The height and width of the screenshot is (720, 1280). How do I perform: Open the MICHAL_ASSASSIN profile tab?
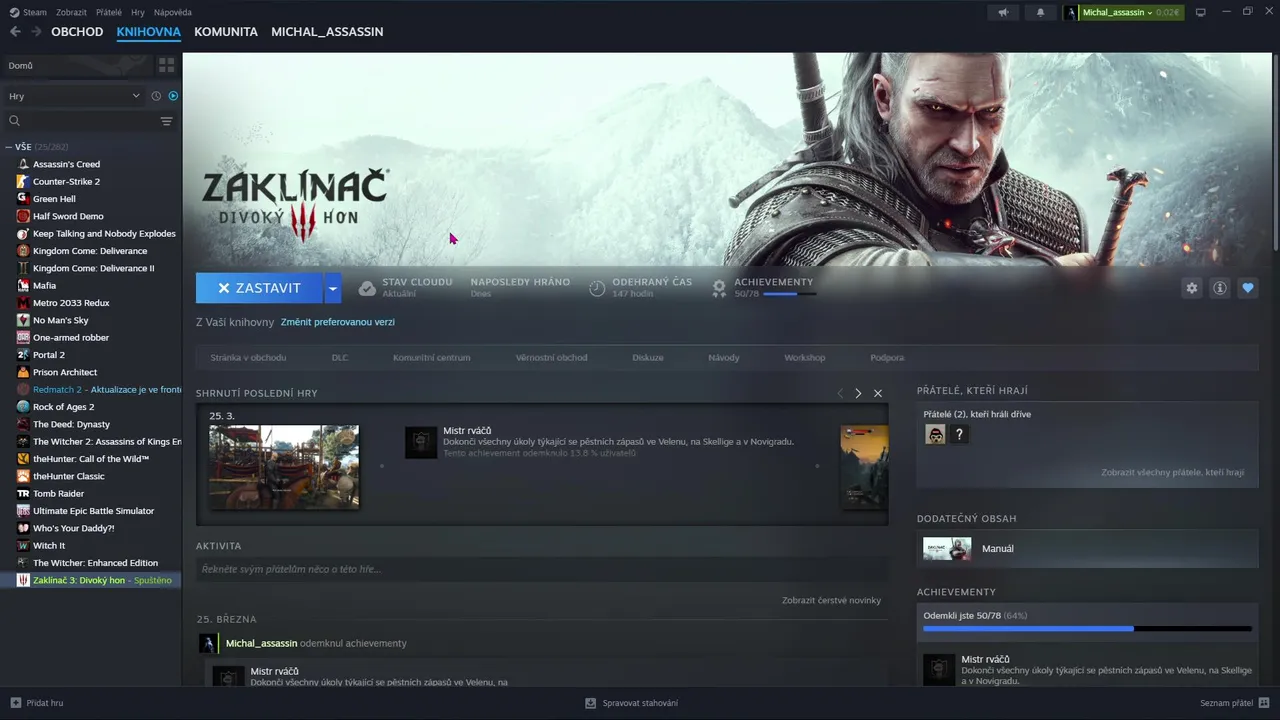[327, 32]
